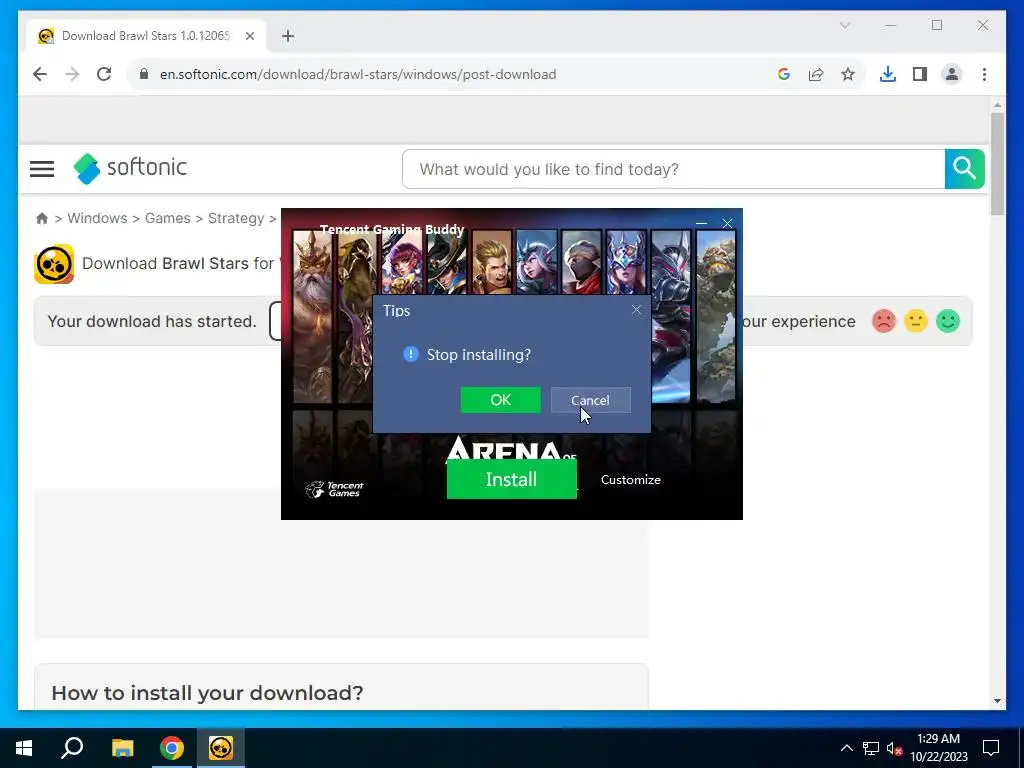This screenshot has width=1024, height=768.
Task: Select the Download Brawl Stars tab
Action: [x=146, y=36]
